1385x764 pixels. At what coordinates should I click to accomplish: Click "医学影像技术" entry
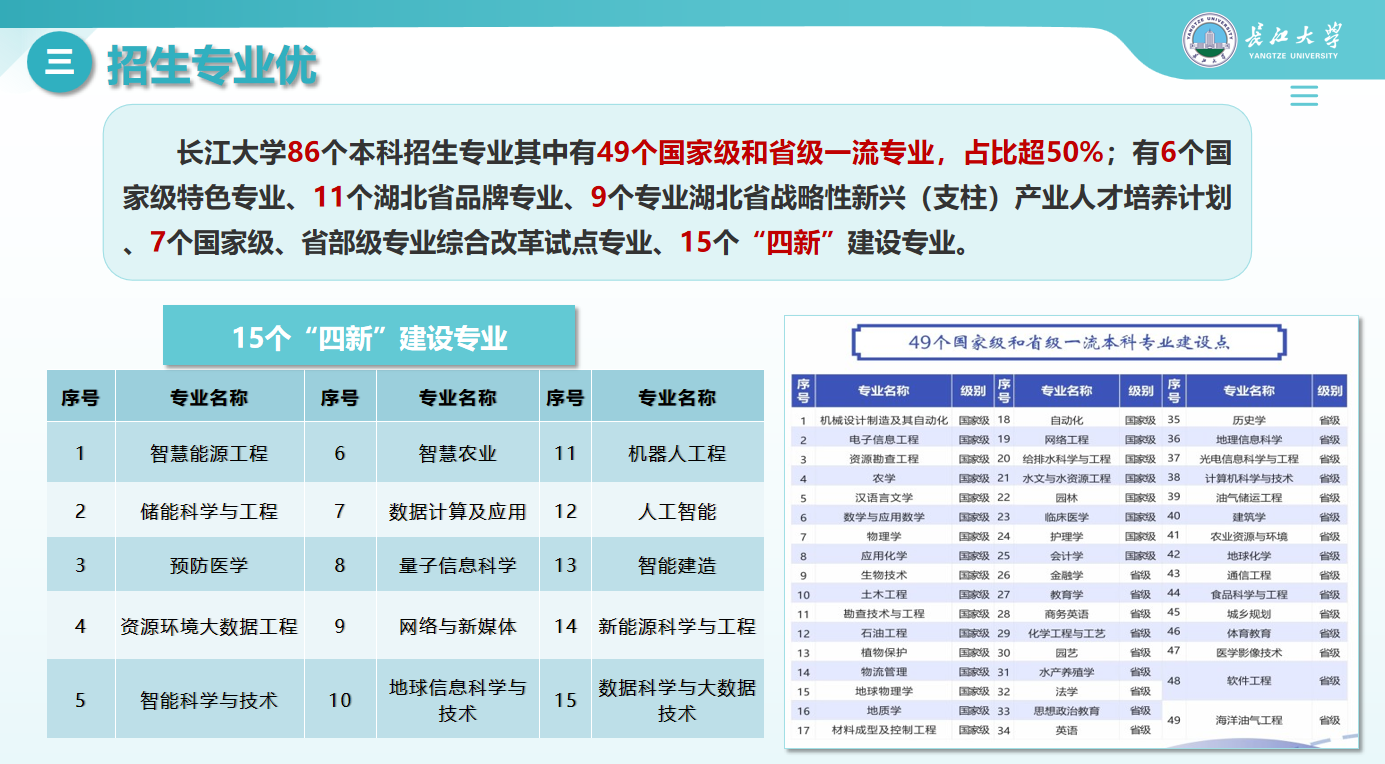coord(1249,652)
